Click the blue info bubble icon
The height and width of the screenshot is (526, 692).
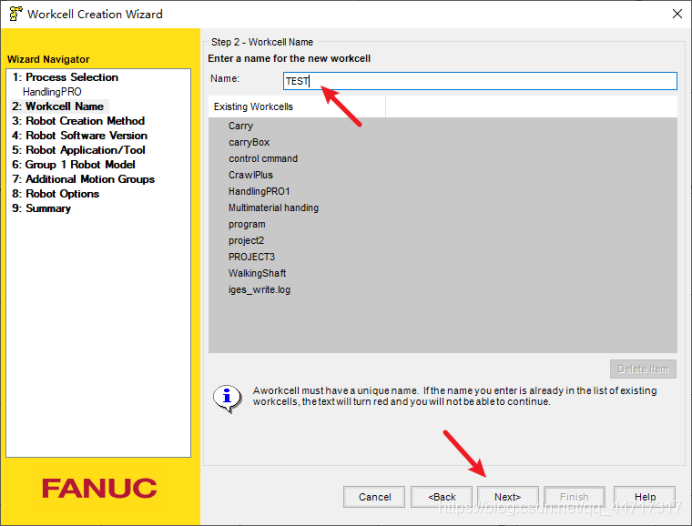(x=227, y=398)
